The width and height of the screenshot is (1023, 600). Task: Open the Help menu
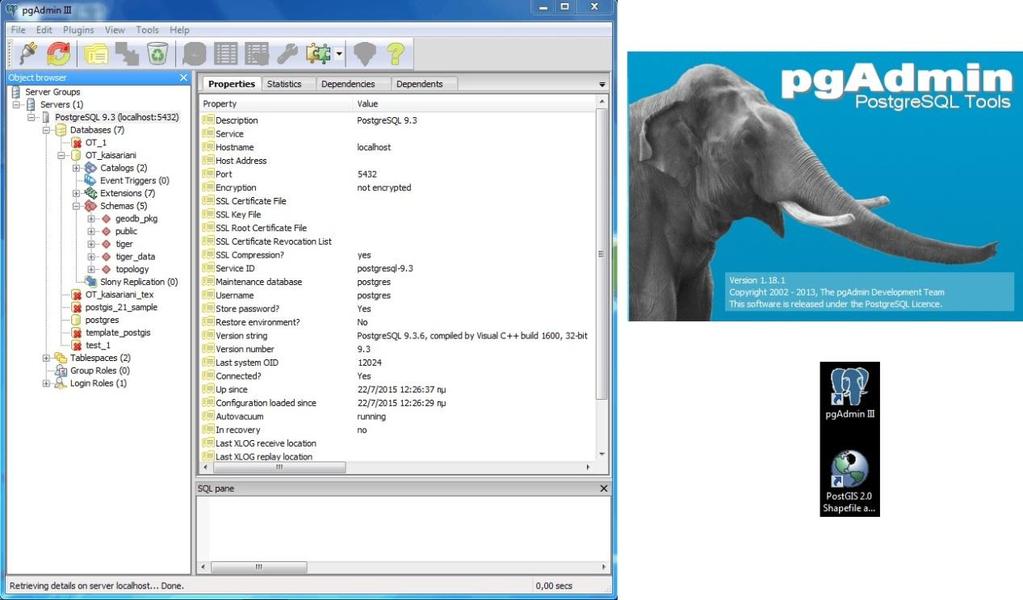coord(179,30)
